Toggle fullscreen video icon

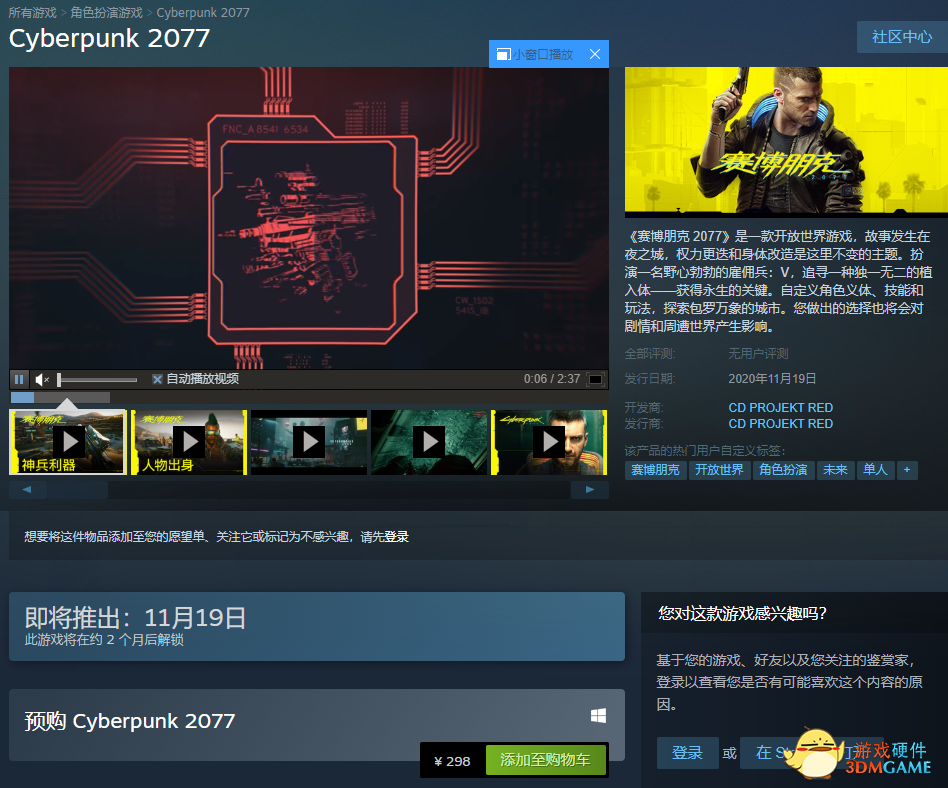coord(596,379)
